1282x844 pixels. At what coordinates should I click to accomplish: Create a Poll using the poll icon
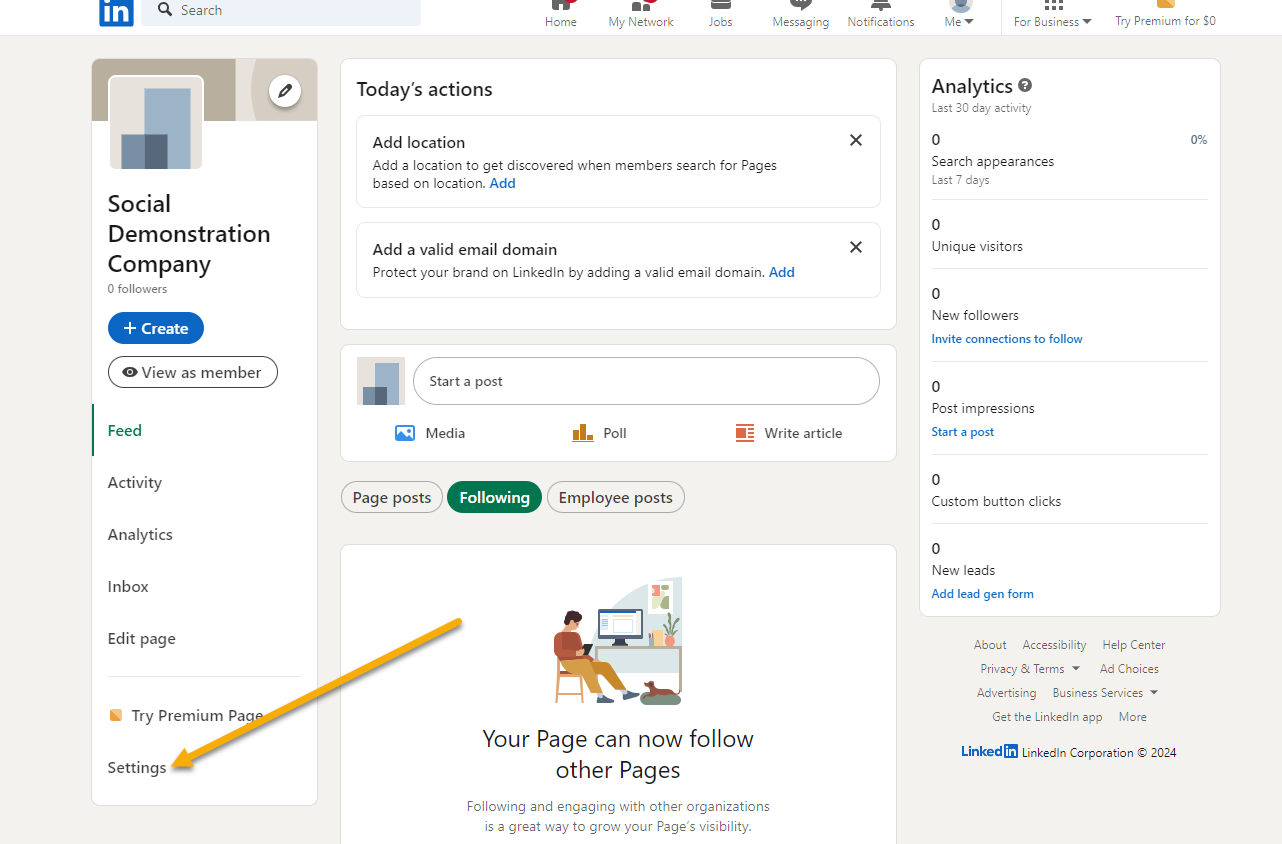[x=583, y=432]
